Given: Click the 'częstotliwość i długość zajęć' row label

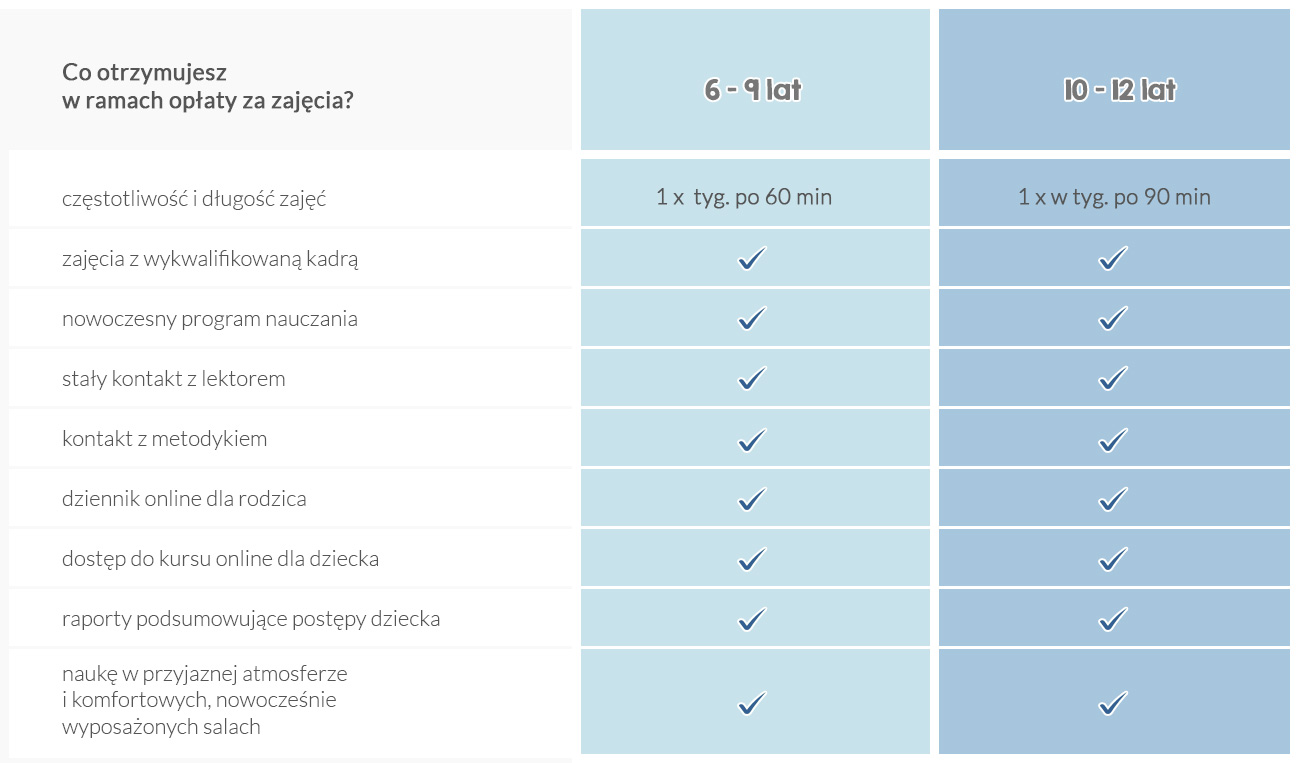Looking at the screenshot, I should pos(194,198).
